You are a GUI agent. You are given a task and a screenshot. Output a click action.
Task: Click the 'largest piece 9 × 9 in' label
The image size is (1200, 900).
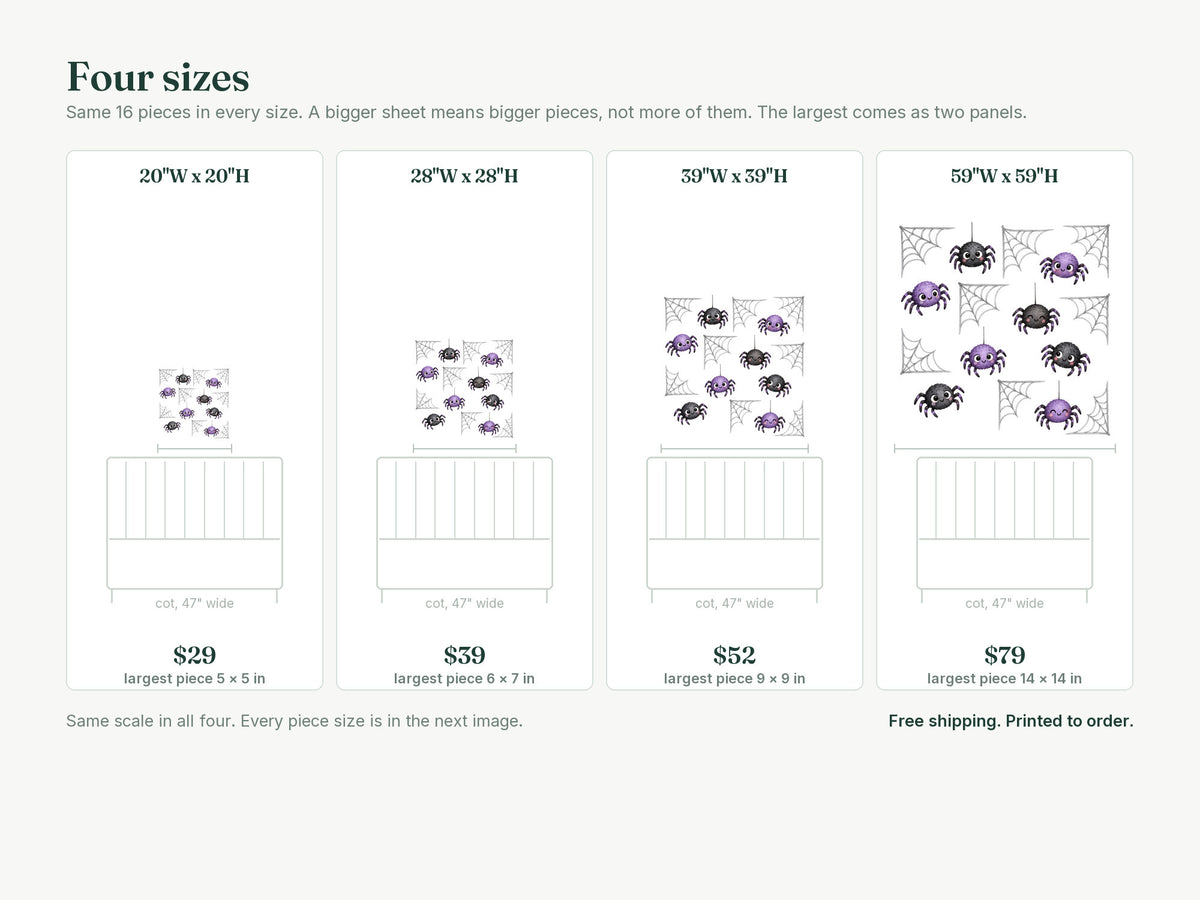(734, 679)
